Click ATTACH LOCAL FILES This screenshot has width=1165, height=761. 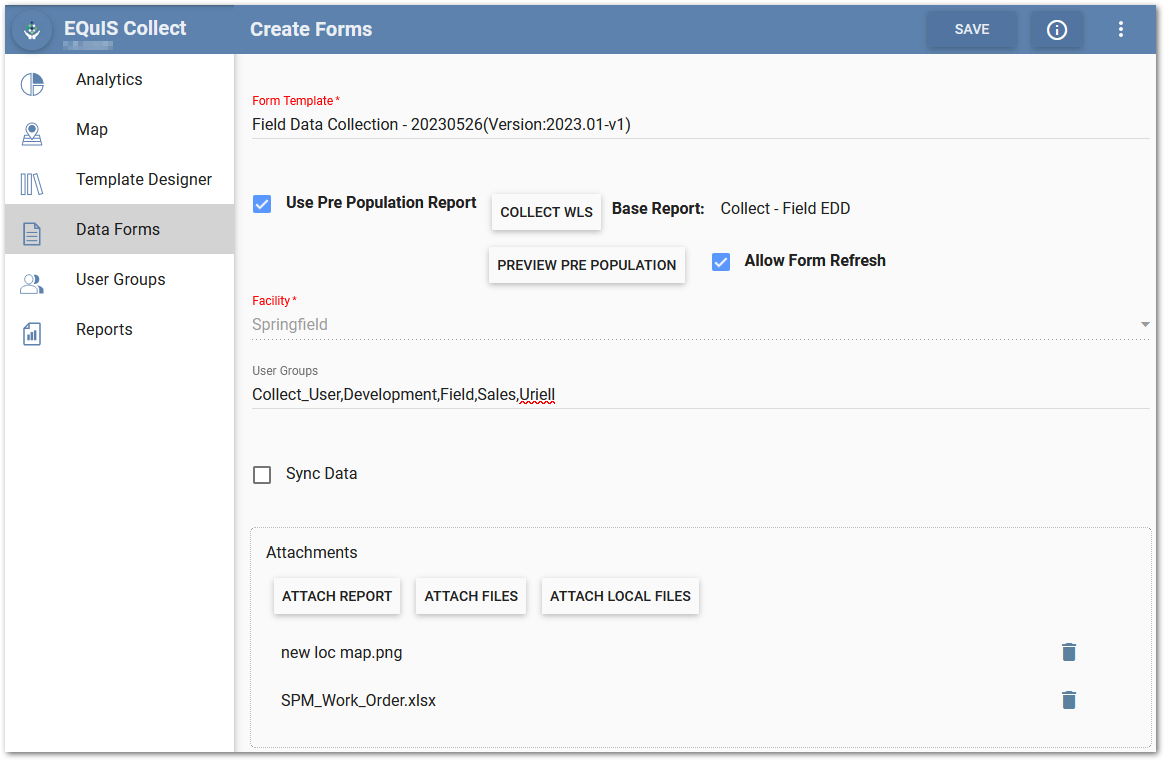pyautogui.click(x=620, y=596)
